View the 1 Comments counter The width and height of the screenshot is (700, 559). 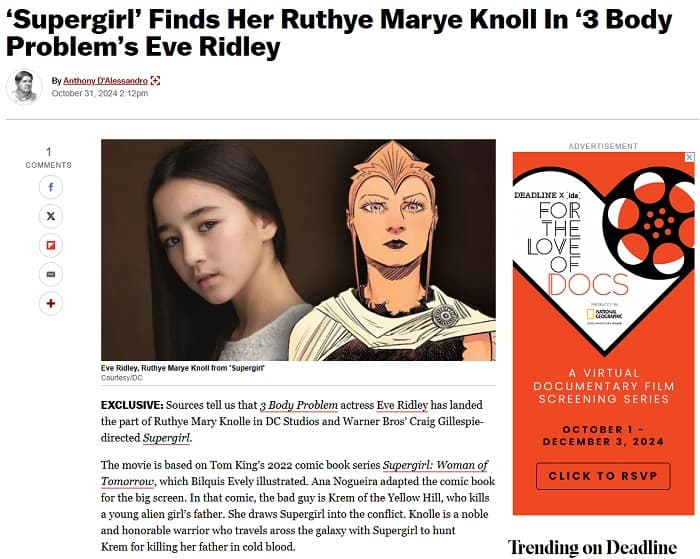tap(49, 158)
